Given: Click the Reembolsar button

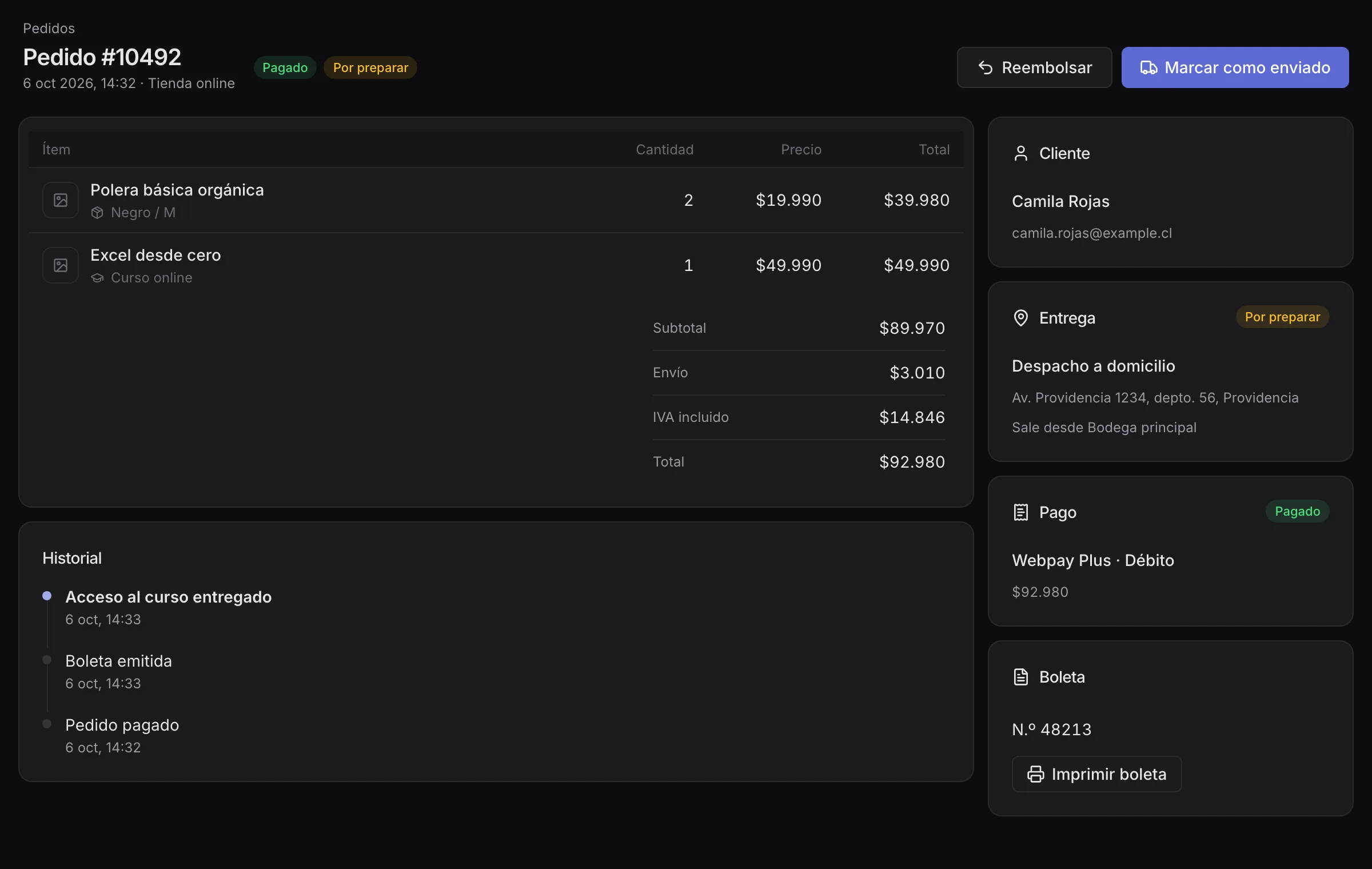Looking at the screenshot, I should click(x=1034, y=67).
